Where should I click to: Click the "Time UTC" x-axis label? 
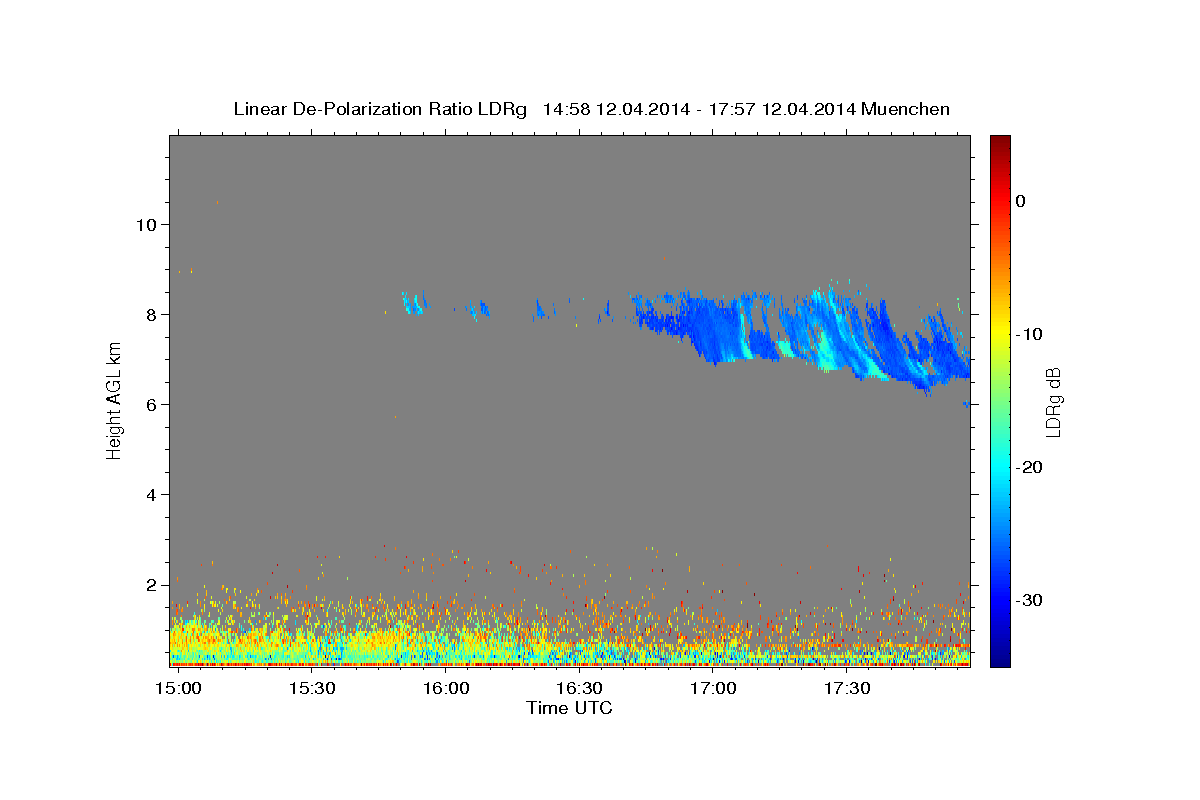click(569, 708)
